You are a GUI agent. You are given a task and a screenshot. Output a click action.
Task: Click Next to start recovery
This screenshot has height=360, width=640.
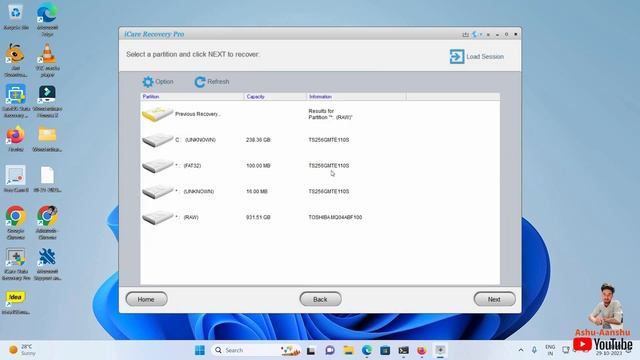(x=494, y=299)
